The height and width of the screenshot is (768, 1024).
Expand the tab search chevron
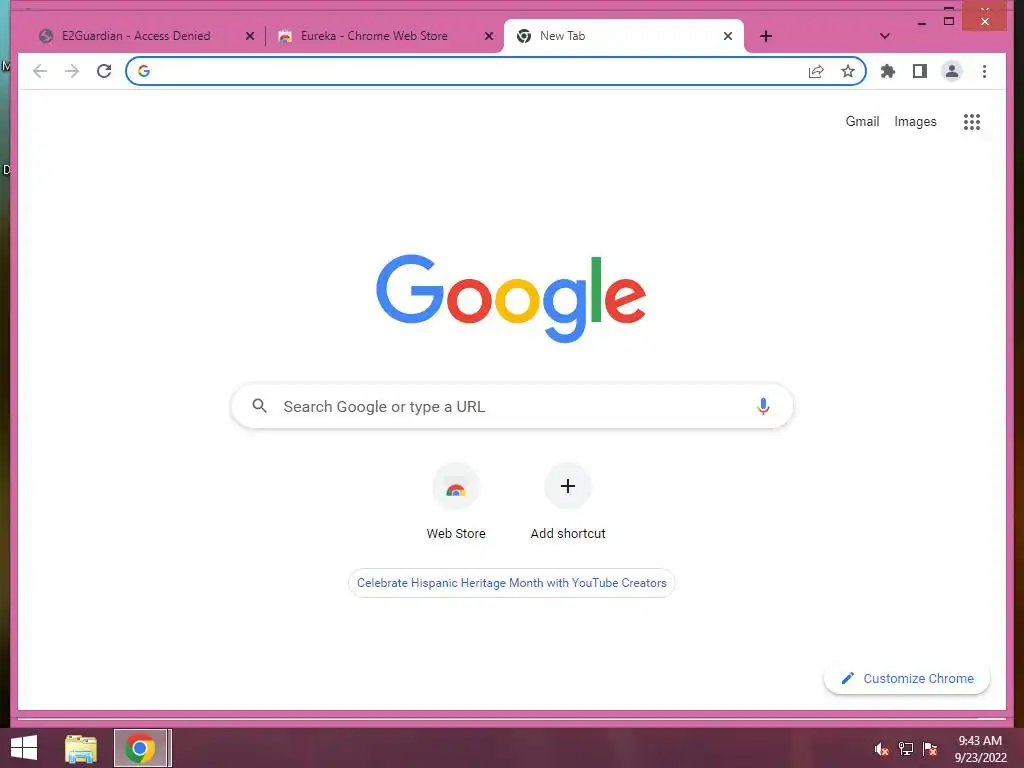pyautogui.click(x=884, y=36)
